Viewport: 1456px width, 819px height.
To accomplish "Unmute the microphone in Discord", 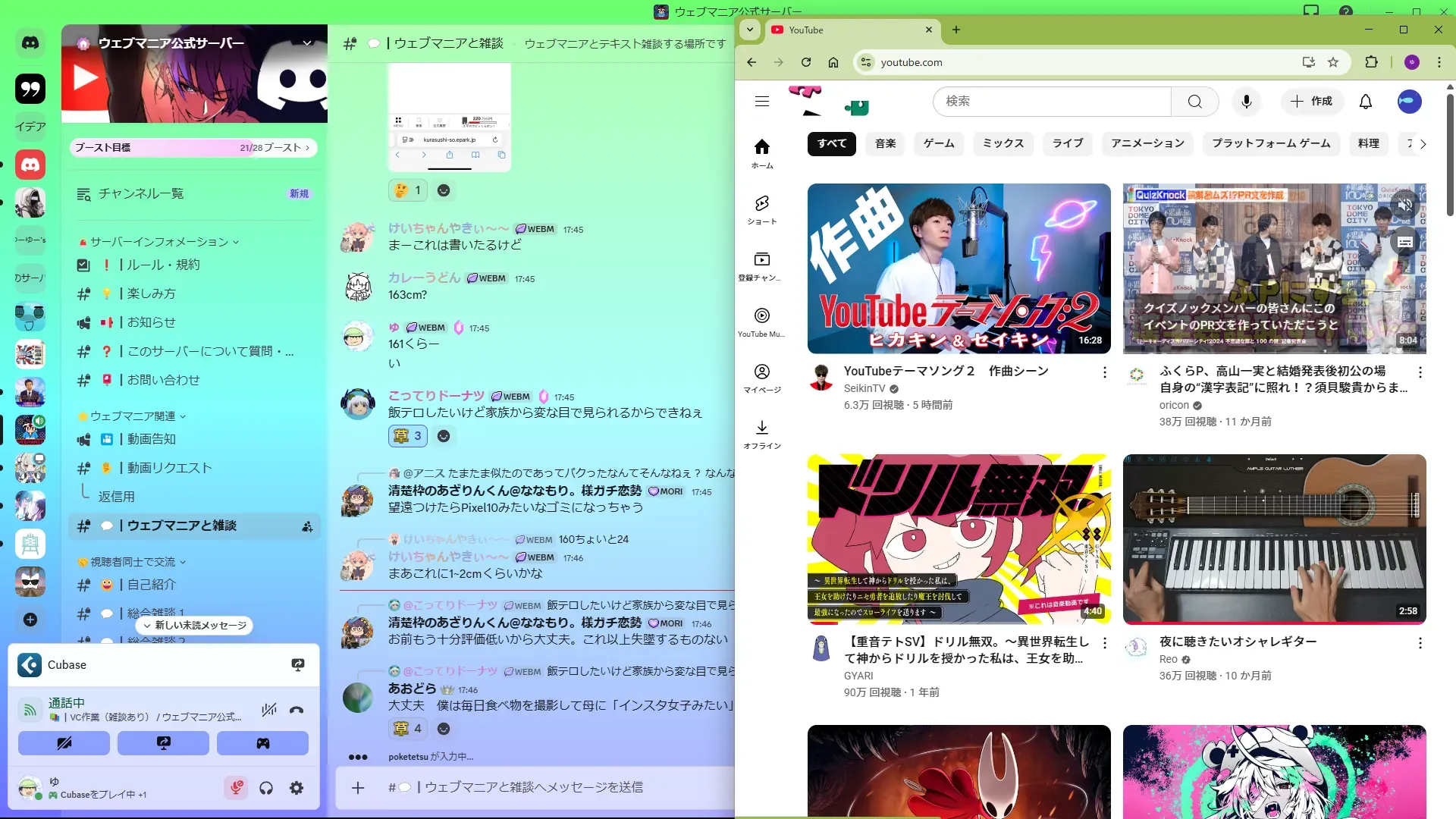I will click(236, 788).
